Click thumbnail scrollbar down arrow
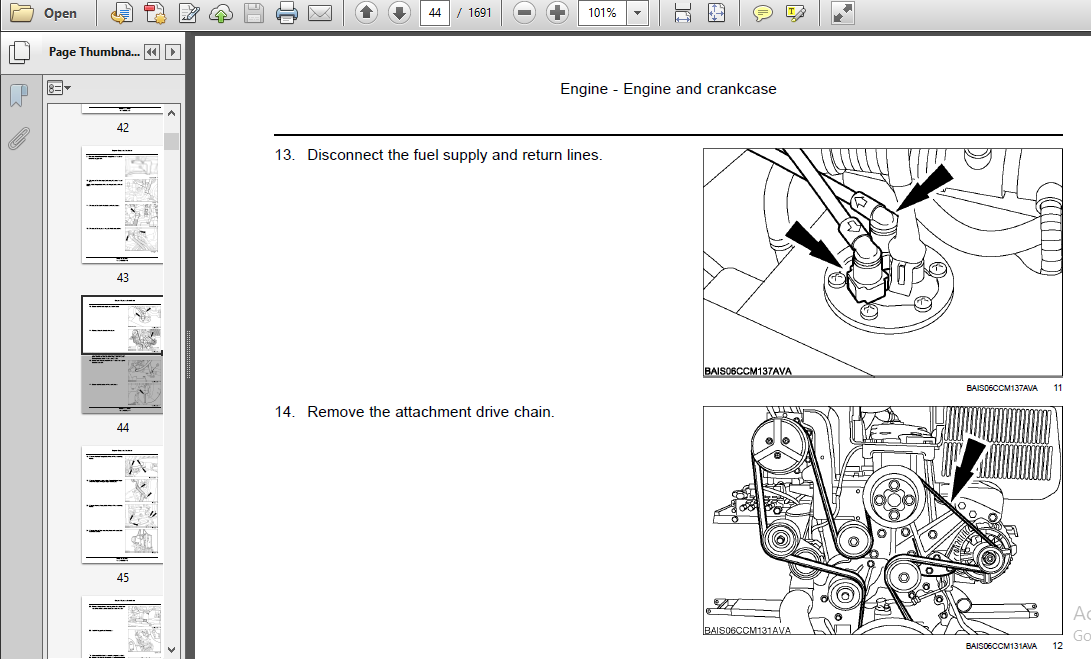The width and height of the screenshot is (1091, 659). 172,650
